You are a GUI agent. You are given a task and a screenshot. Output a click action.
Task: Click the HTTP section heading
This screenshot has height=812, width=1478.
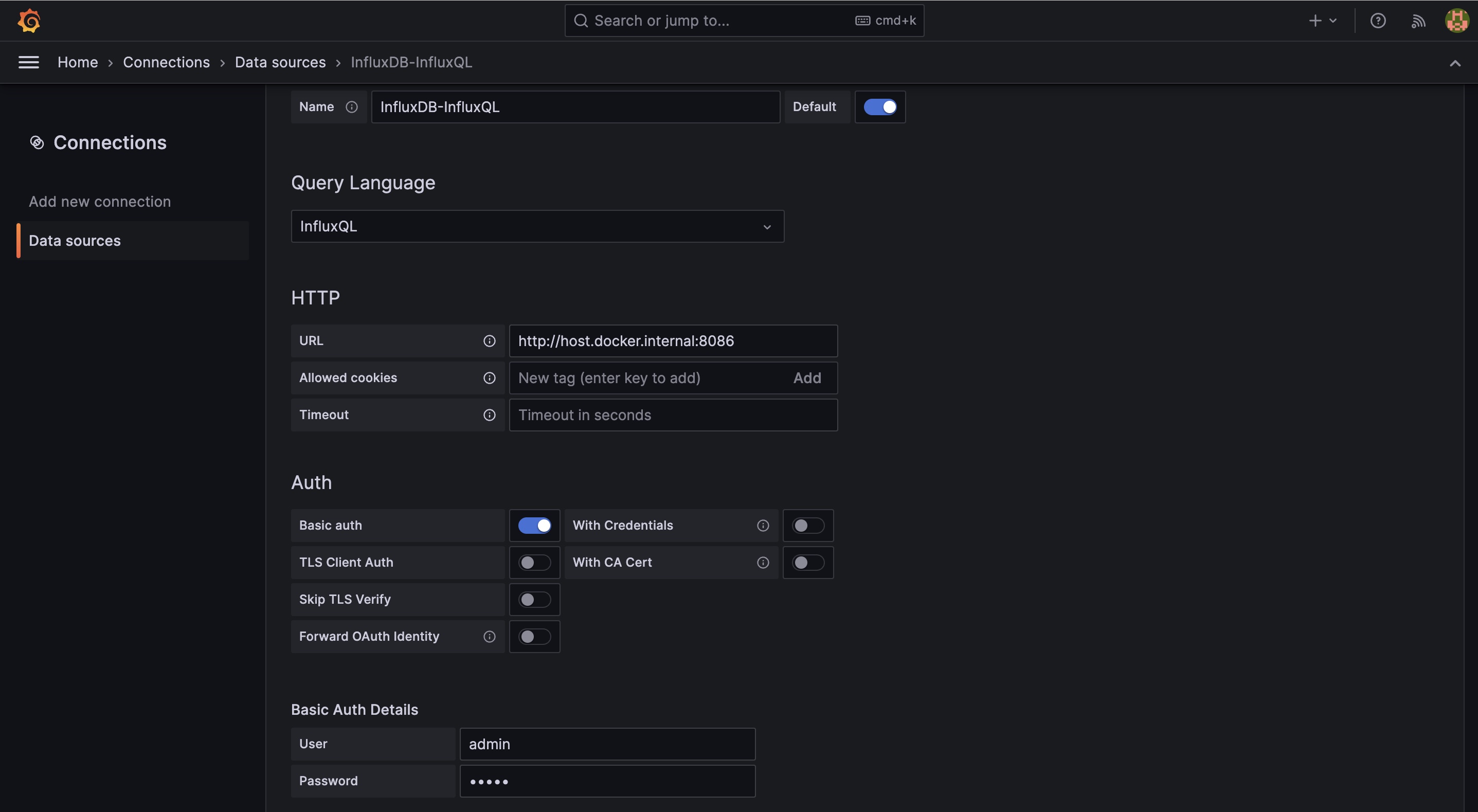316,298
